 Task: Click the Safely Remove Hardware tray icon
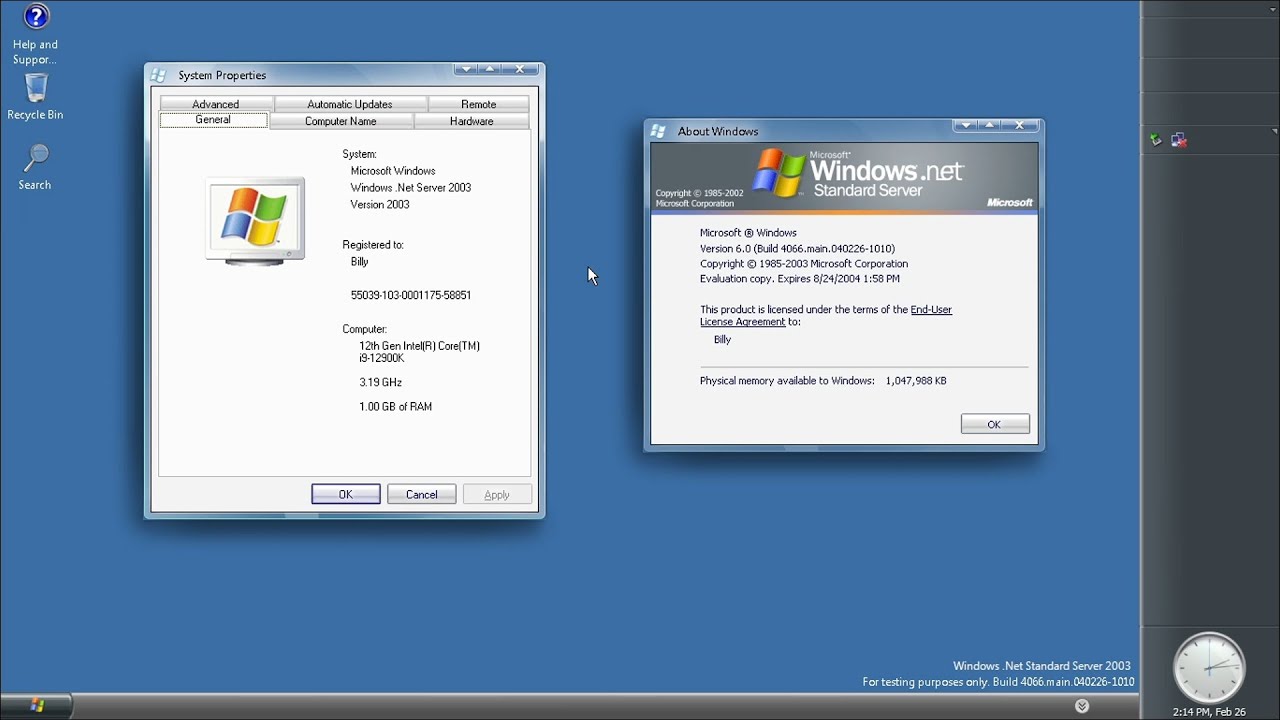tap(1156, 140)
